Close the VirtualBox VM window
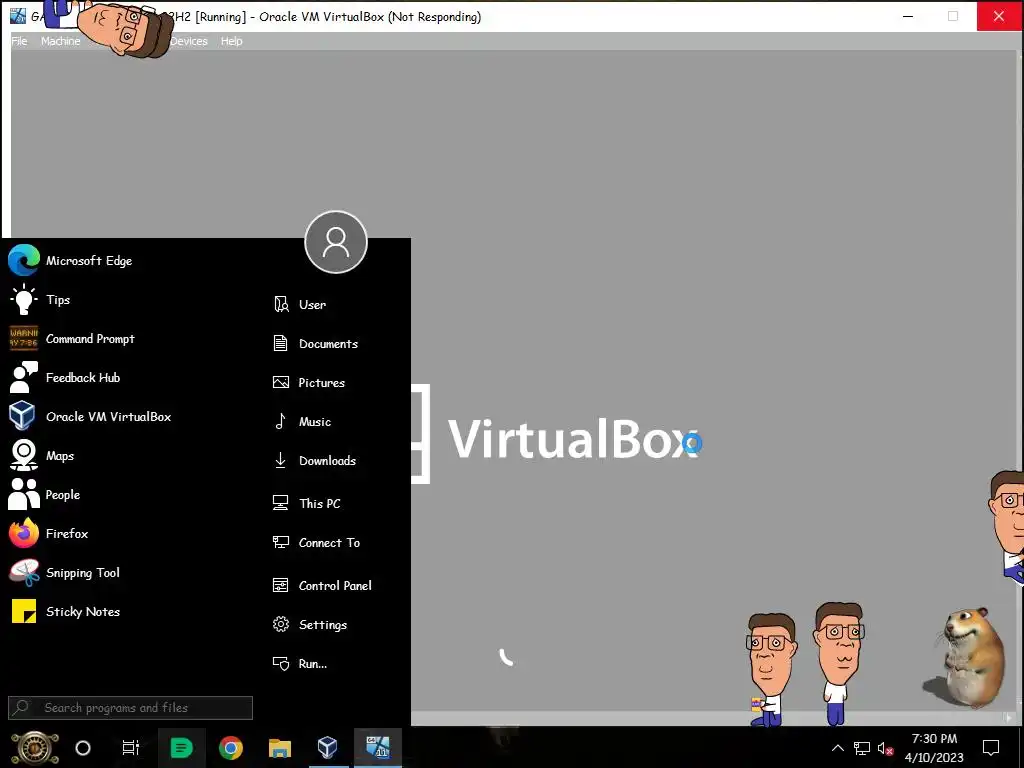 click(x=999, y=16)
